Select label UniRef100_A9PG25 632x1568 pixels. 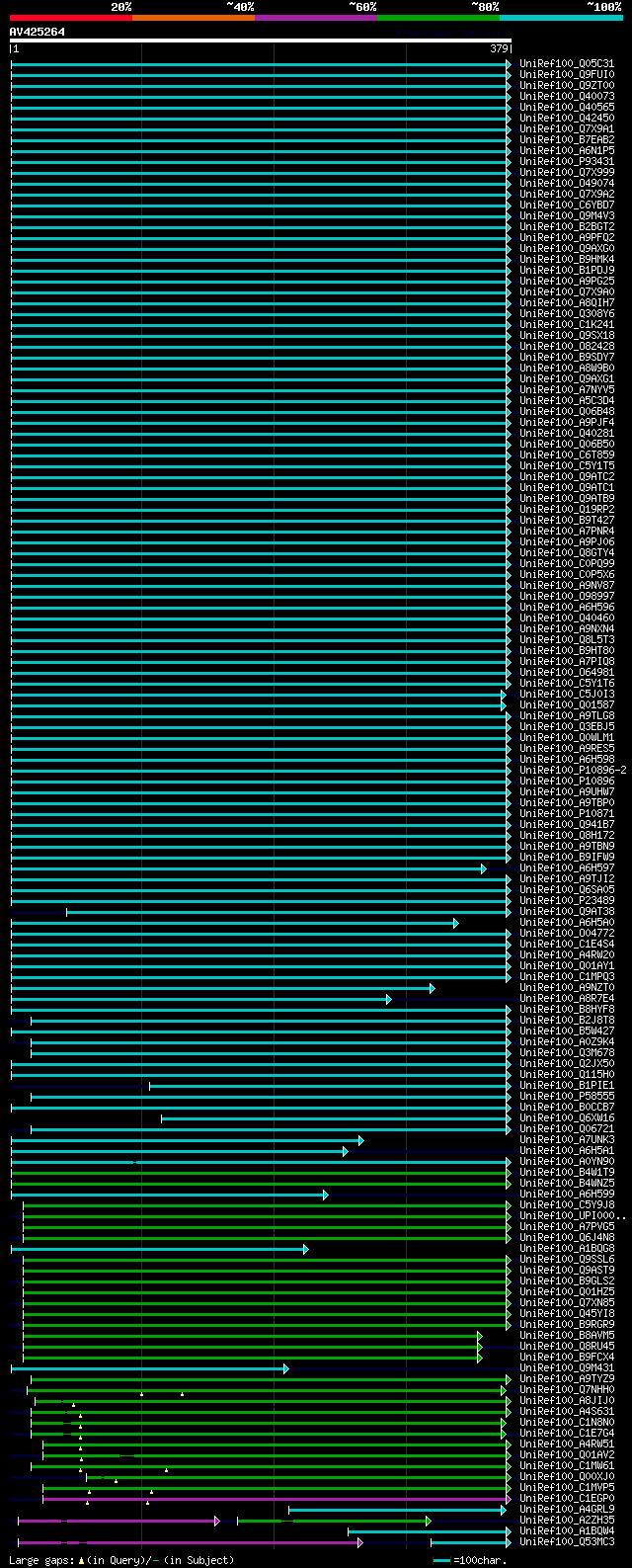click(x=567, y=281)
